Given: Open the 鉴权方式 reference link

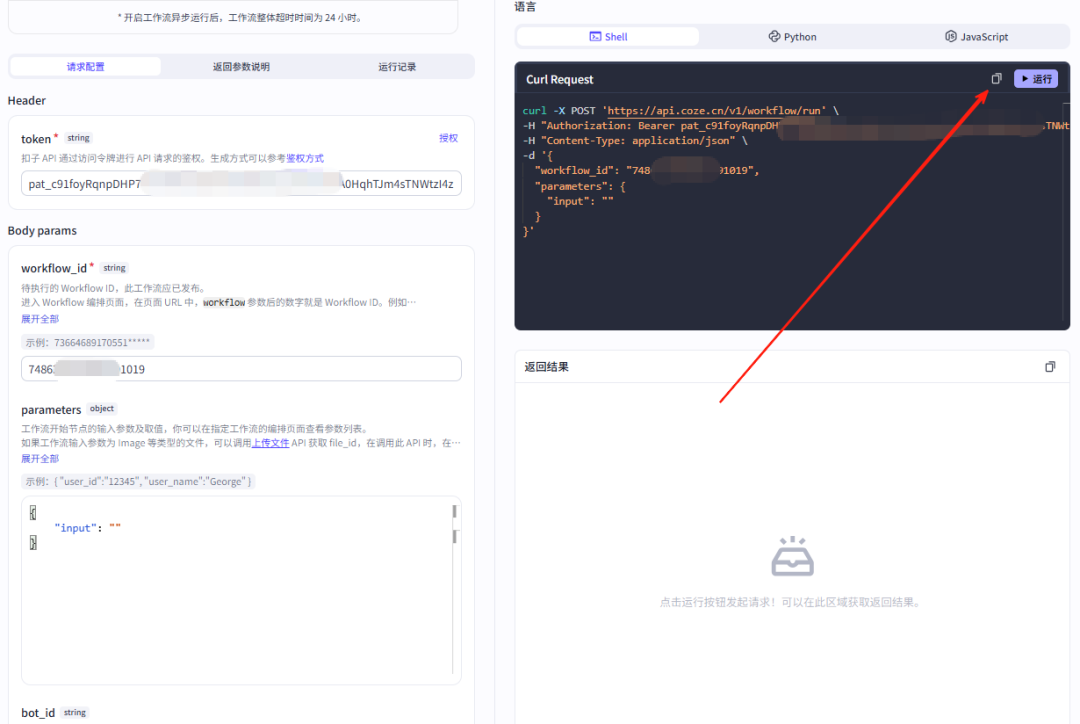Looking at the screenshot, I should coord(305,158).
